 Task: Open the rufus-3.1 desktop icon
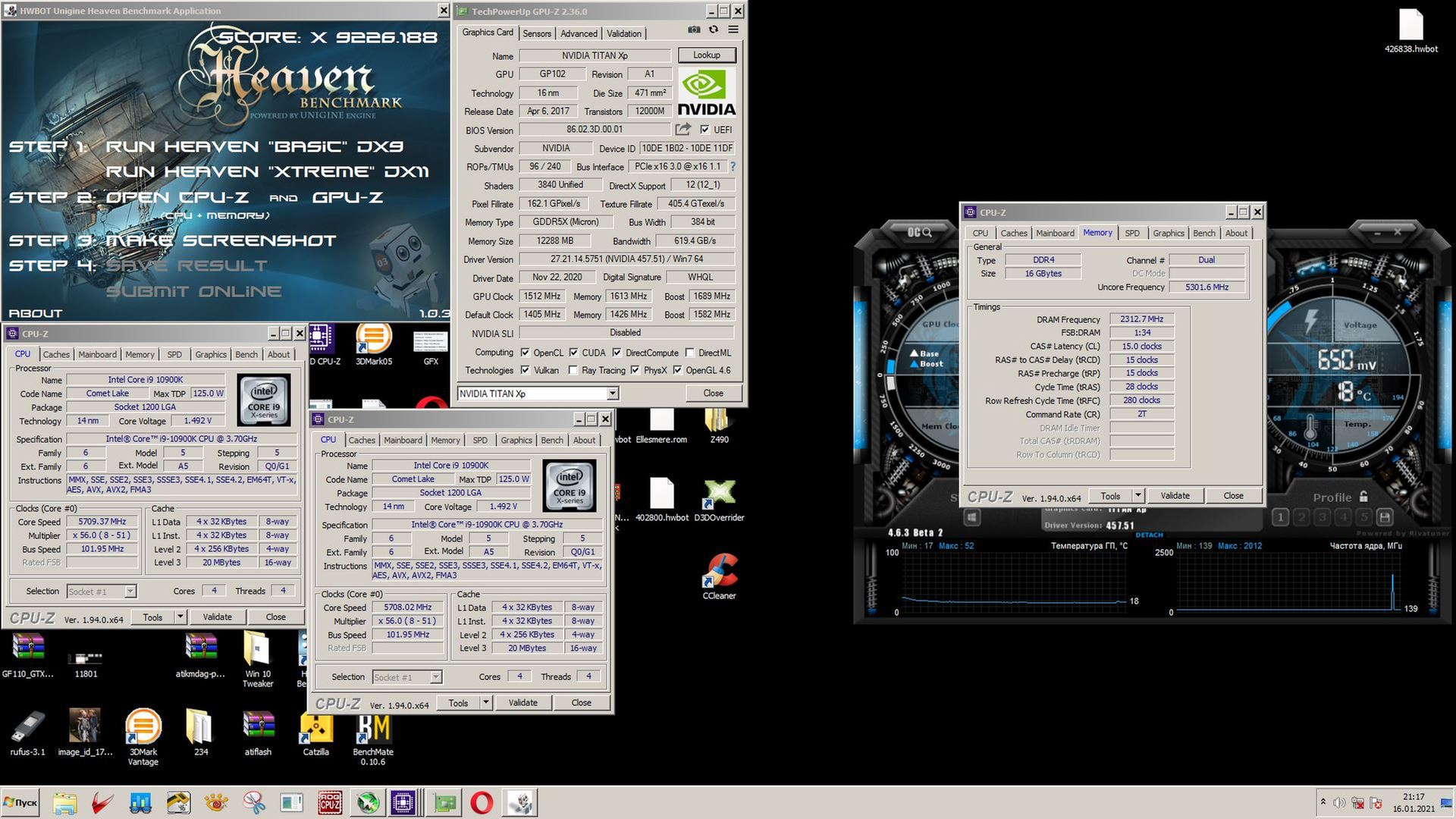click(28, 733)
